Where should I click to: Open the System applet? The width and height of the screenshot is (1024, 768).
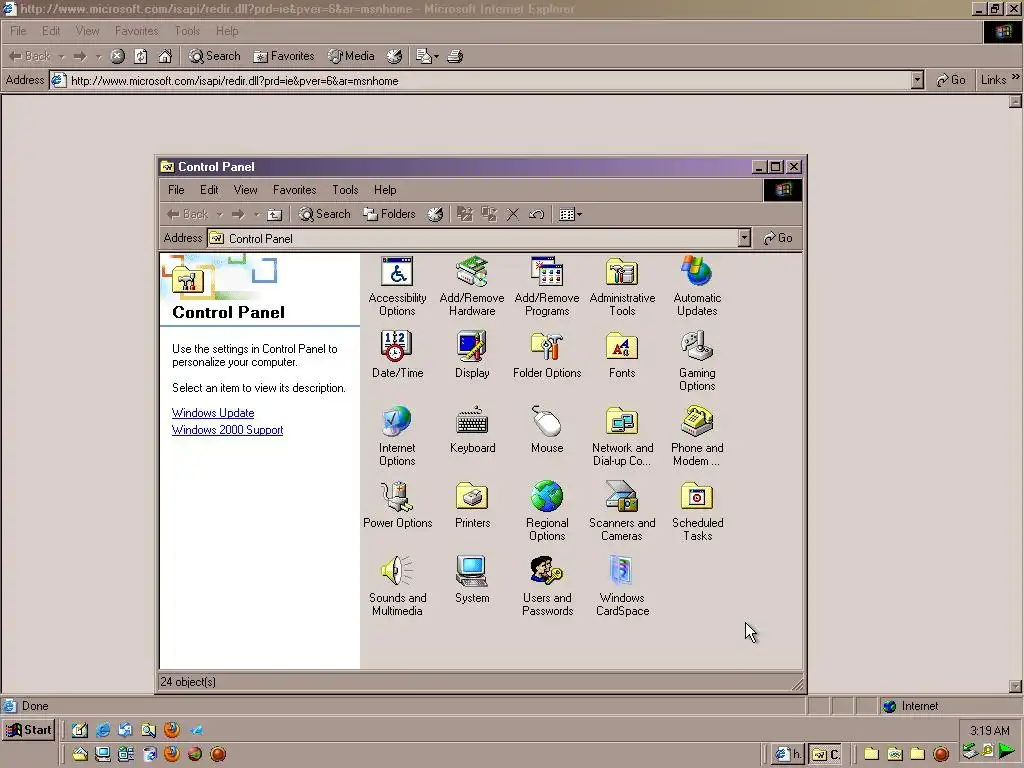click(x=472, y=580)
